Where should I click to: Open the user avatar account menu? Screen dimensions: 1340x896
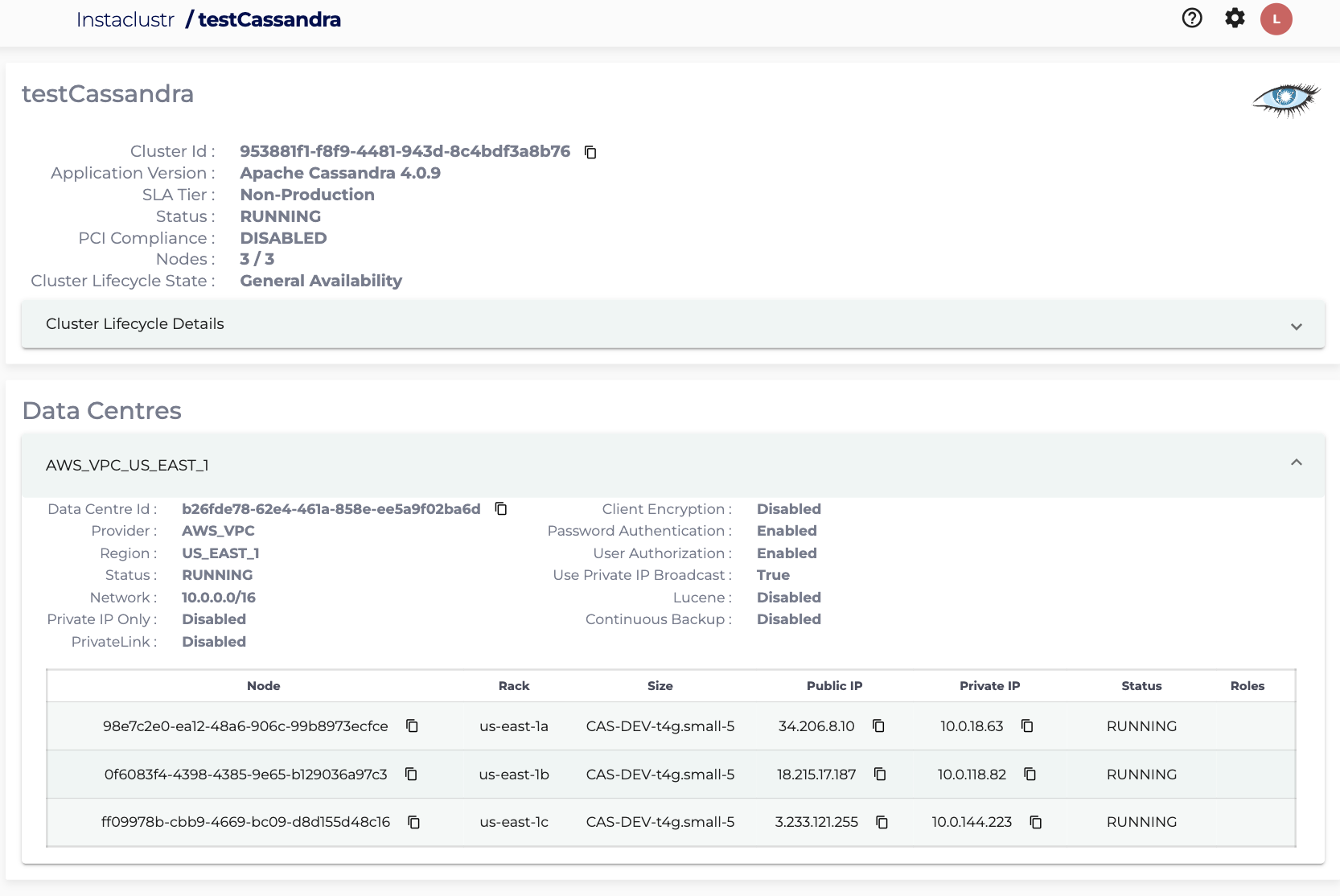click(x=1276, y=19)
